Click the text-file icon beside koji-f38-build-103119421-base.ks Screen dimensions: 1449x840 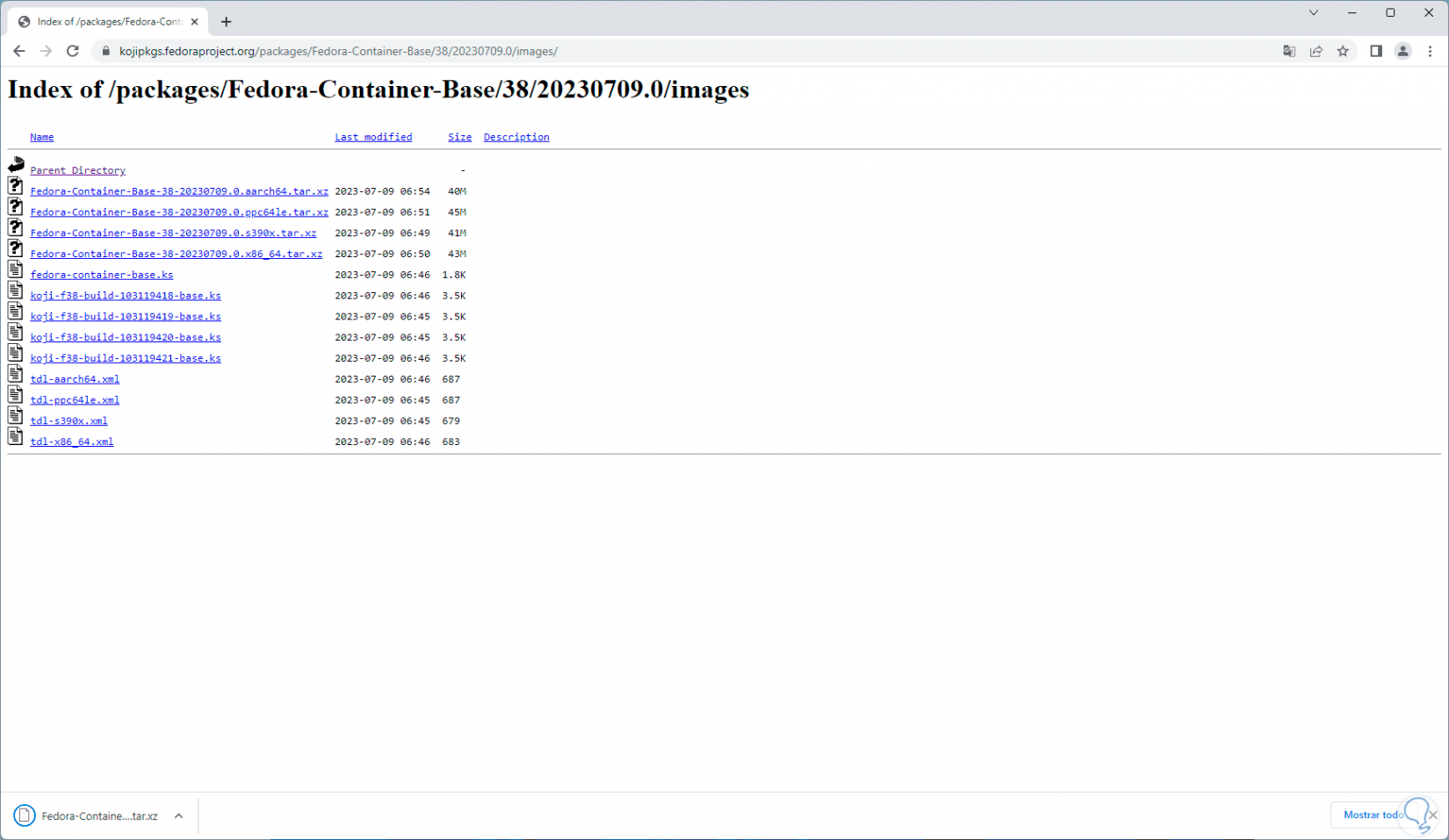pos(16,353)
